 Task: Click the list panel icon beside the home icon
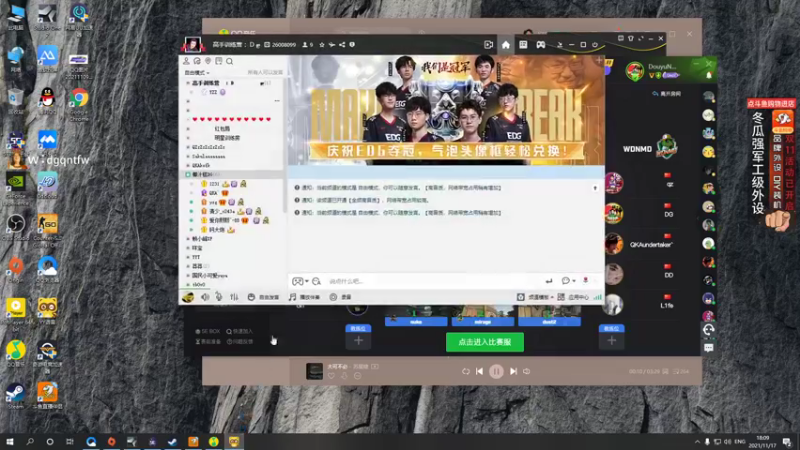click(x=523, y=45)
